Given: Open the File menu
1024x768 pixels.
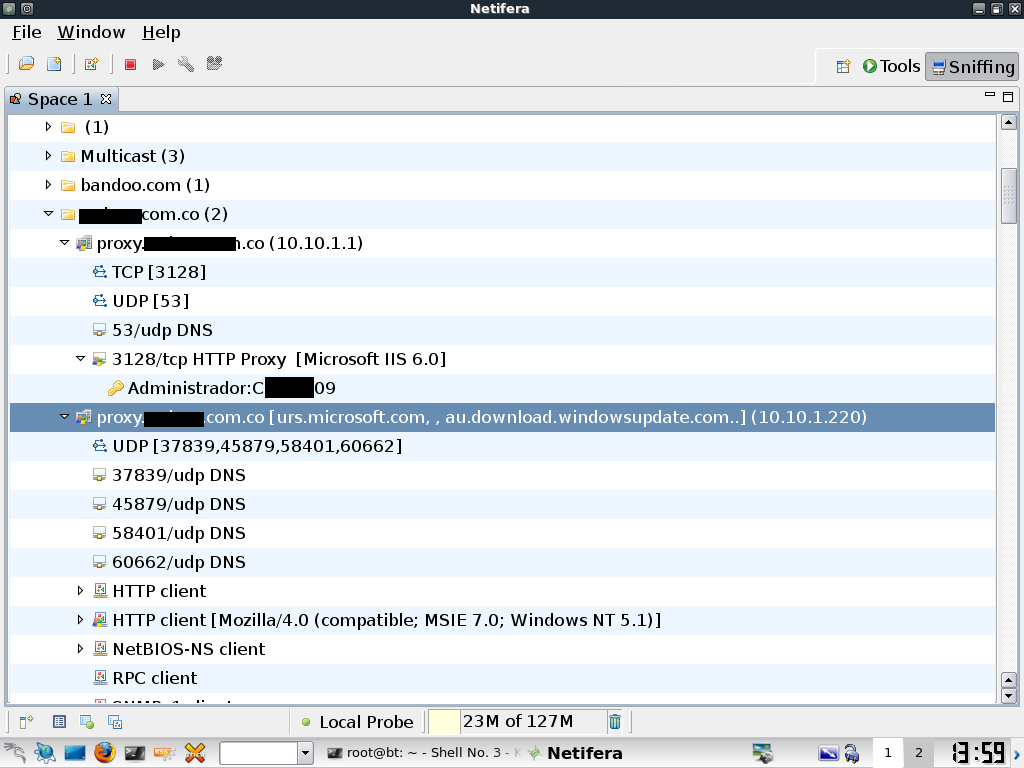Looking at the screenshot, I should pos(27,33).
